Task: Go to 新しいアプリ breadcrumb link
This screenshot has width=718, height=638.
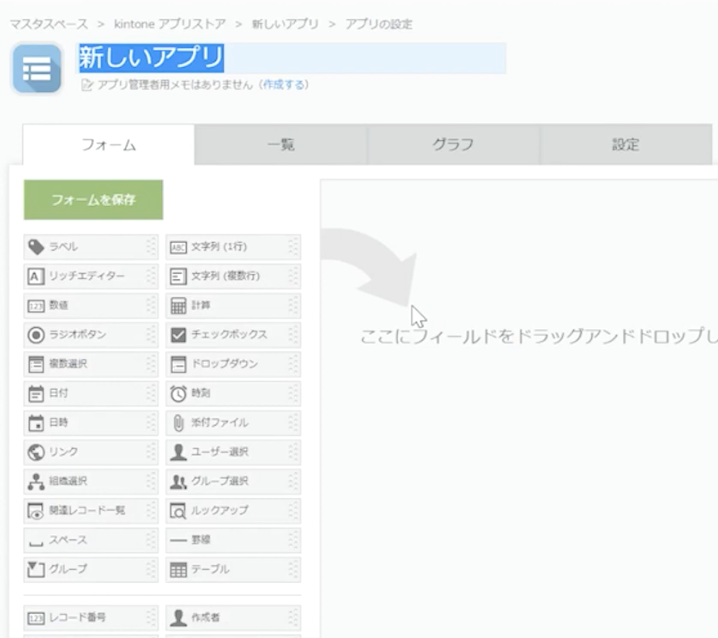Action: [x=285, y=24]
